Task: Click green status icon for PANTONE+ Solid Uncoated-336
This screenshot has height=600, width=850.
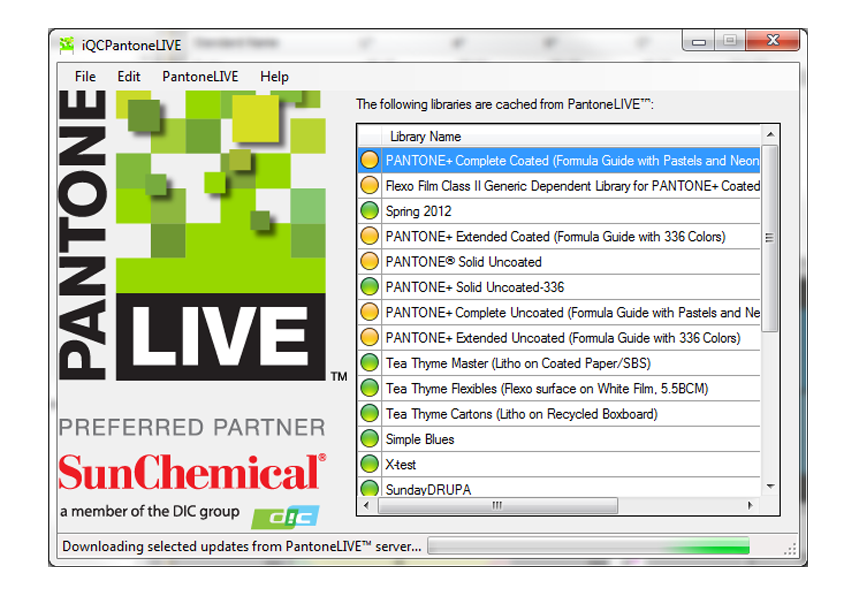Action: tap(369, 286)
